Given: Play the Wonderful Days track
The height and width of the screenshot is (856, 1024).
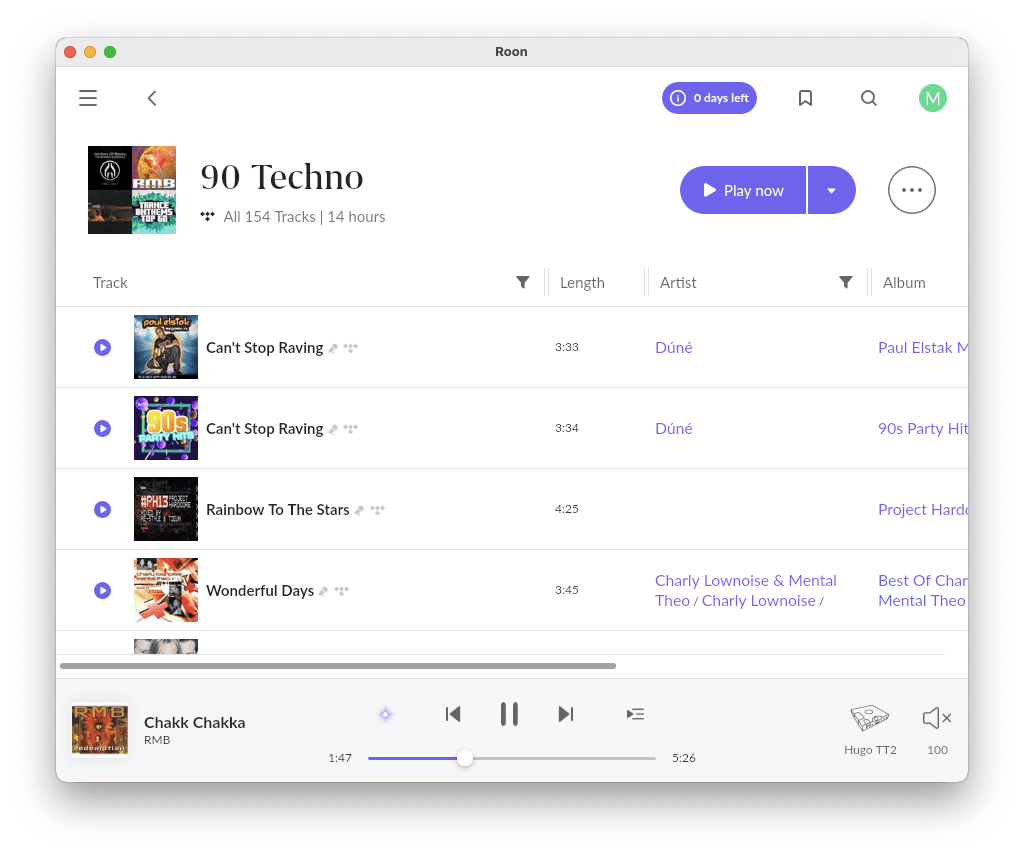Looking at the screenshot, I should [103, 590].
